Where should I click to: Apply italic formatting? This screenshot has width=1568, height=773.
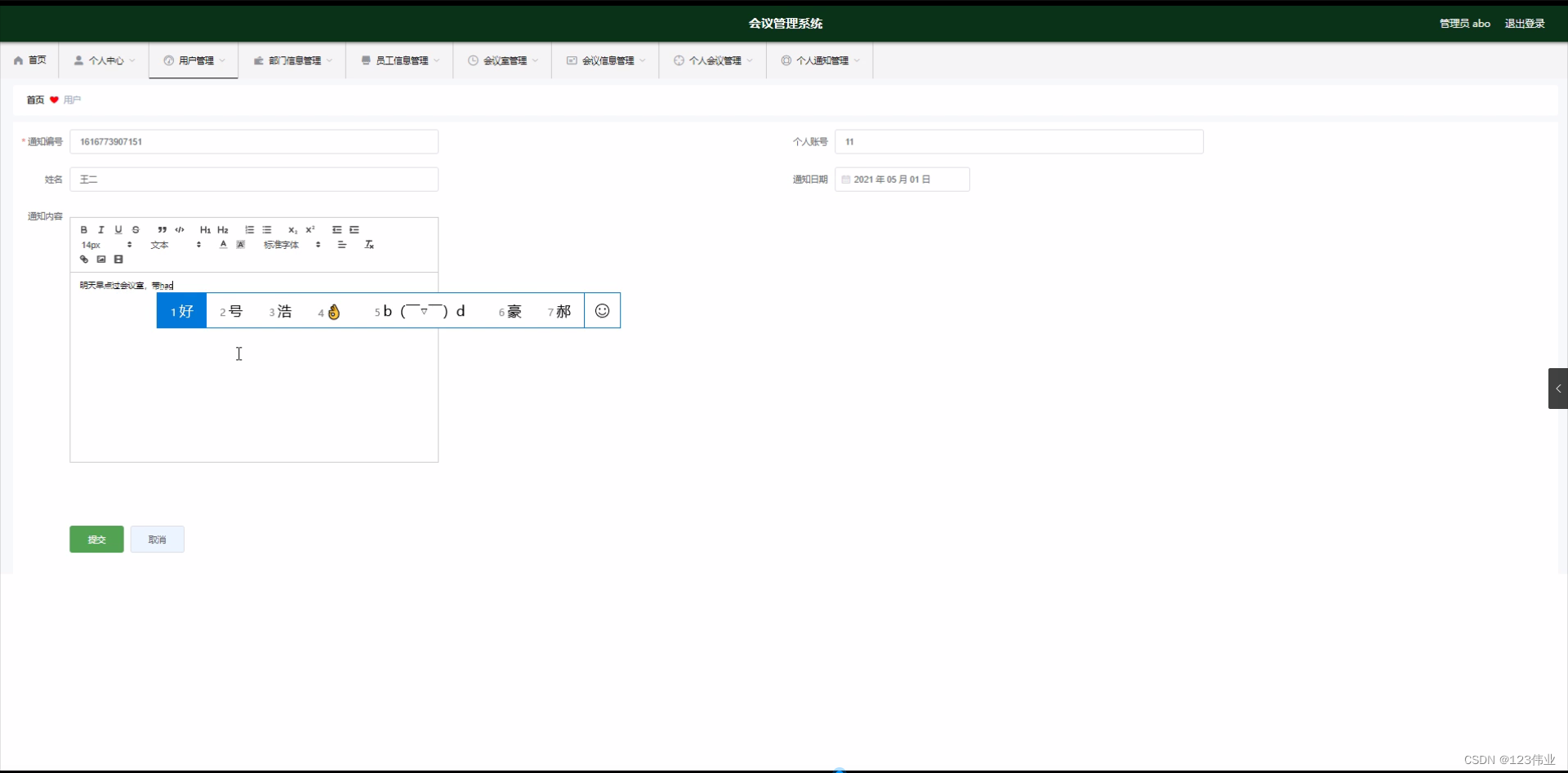tap(101, 229)
